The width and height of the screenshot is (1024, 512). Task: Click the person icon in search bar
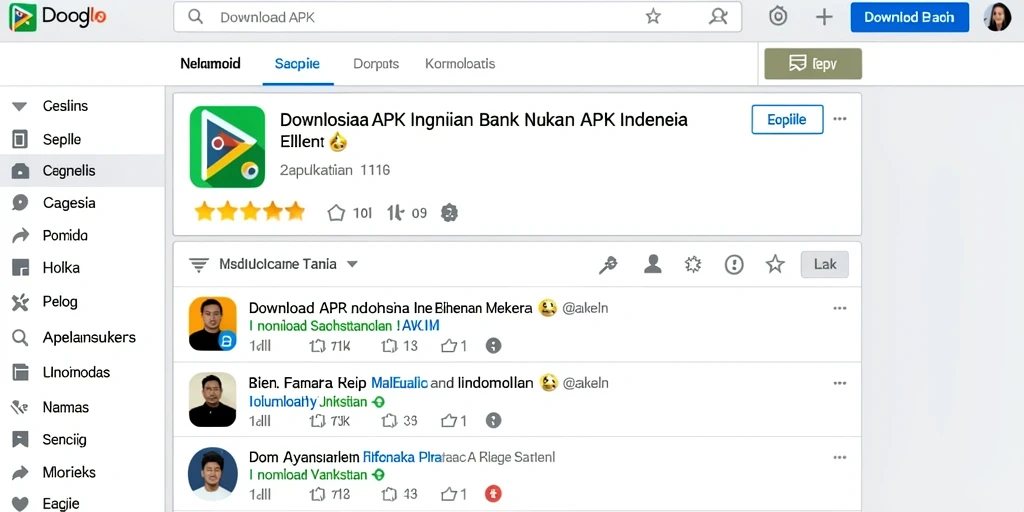[718, 17]
